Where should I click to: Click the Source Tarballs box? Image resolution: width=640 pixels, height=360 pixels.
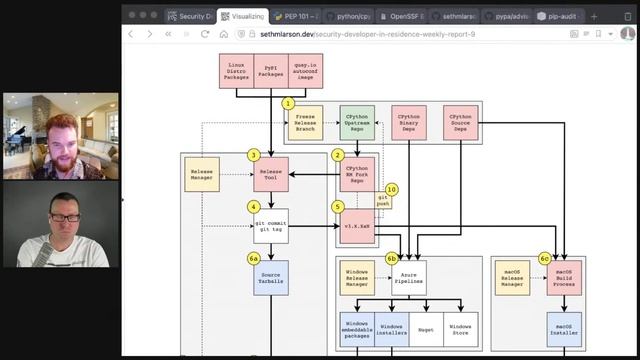(271, 278)
